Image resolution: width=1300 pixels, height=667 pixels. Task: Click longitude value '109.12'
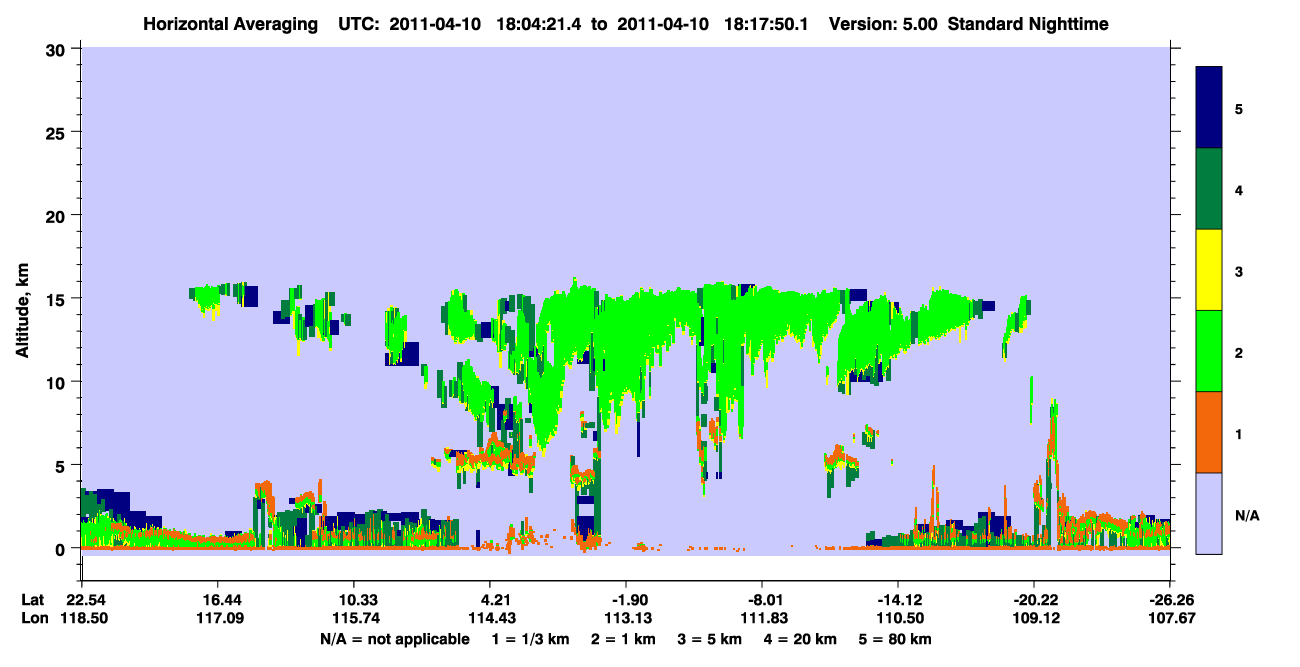click(1034, 619)
